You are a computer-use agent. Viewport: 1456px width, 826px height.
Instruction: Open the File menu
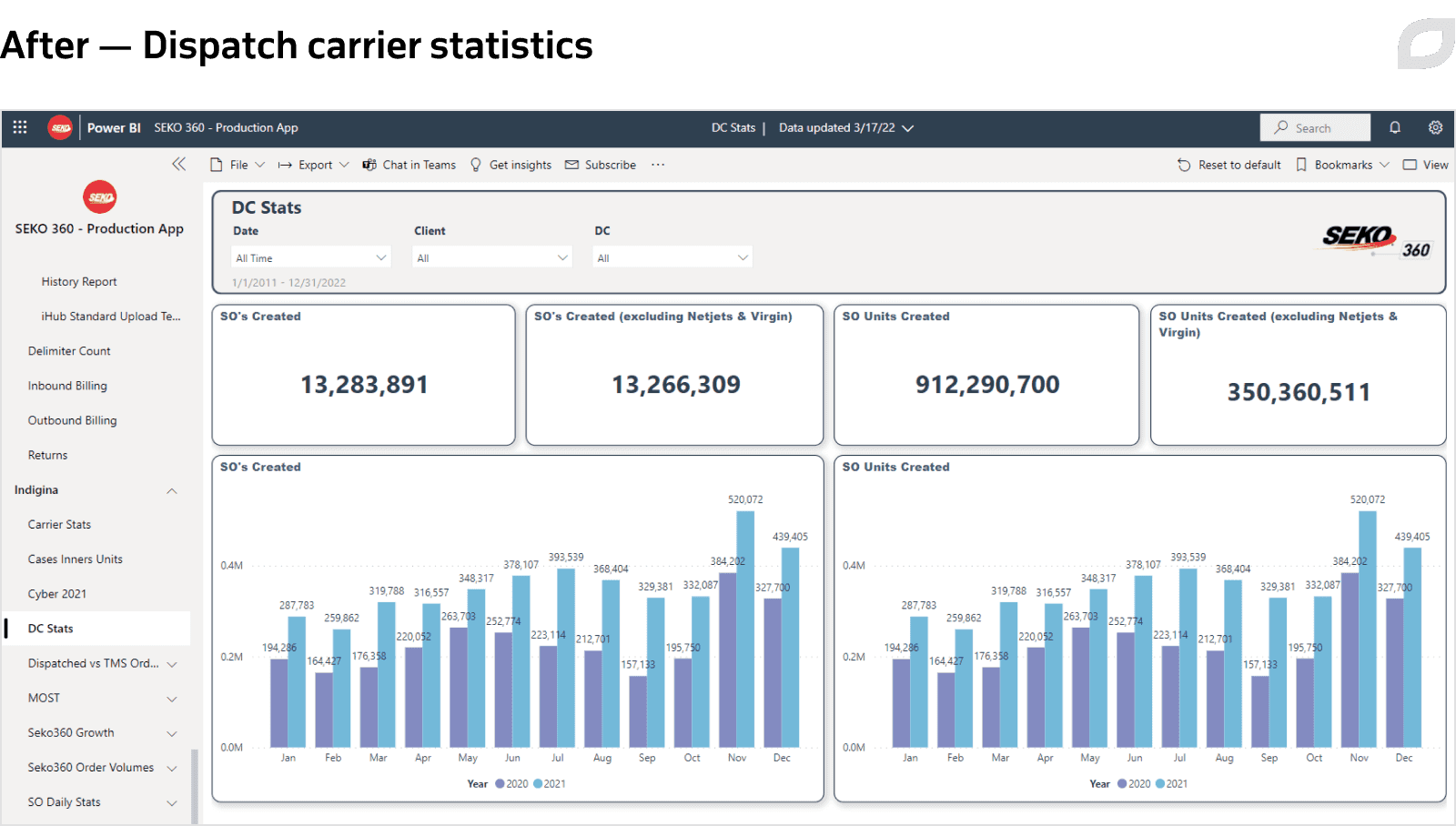tap(238, 165)
